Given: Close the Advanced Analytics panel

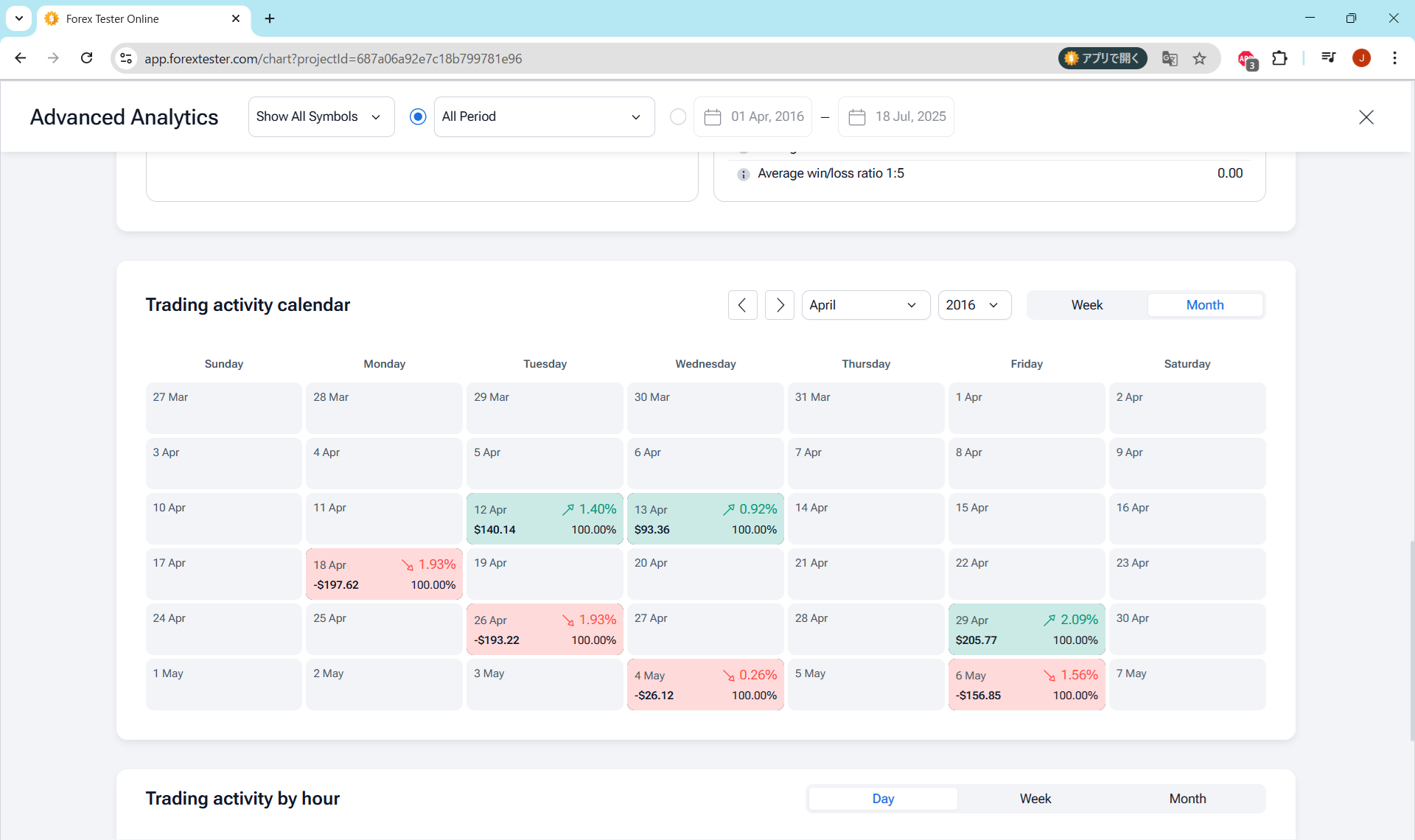Looking at the screenshot, I should (x=1366, y=117).
